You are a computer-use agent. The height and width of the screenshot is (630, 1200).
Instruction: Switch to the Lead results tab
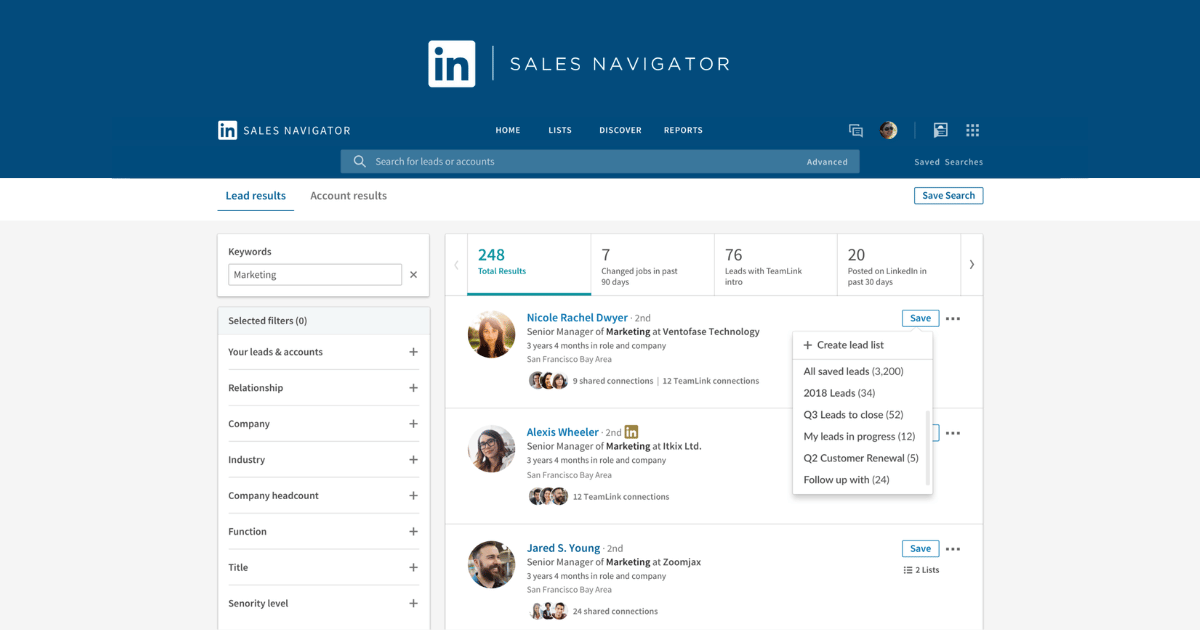(x=255, y=196)
